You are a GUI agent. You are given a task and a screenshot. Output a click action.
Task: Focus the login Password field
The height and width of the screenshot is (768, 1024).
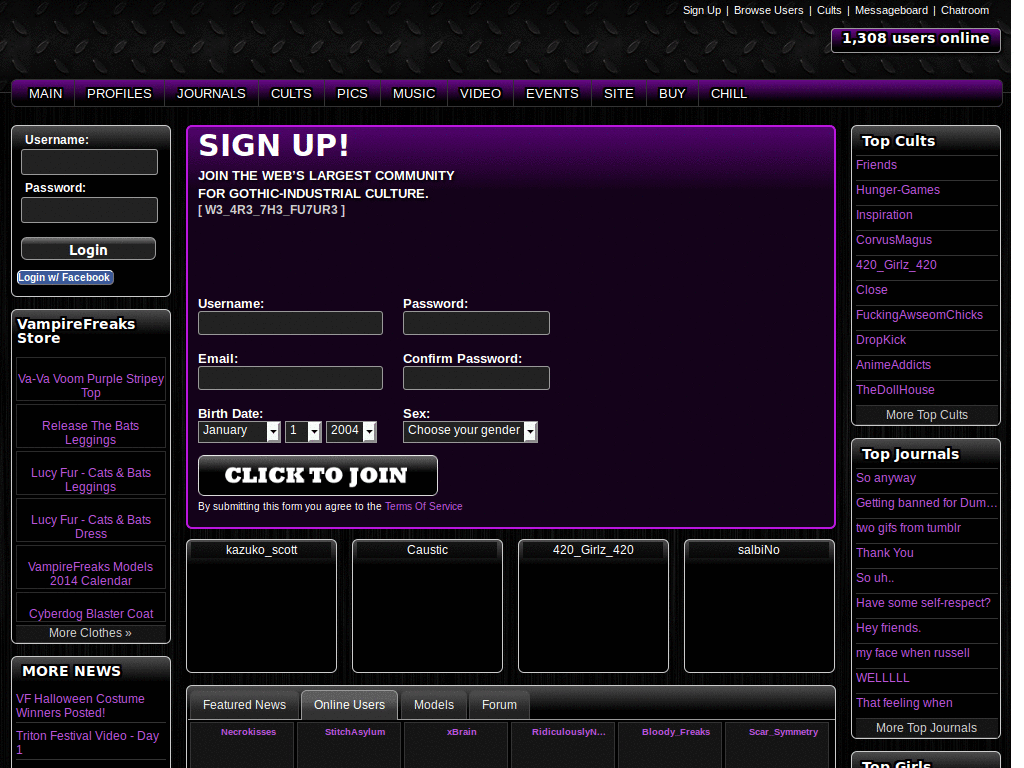coord(89,210)
